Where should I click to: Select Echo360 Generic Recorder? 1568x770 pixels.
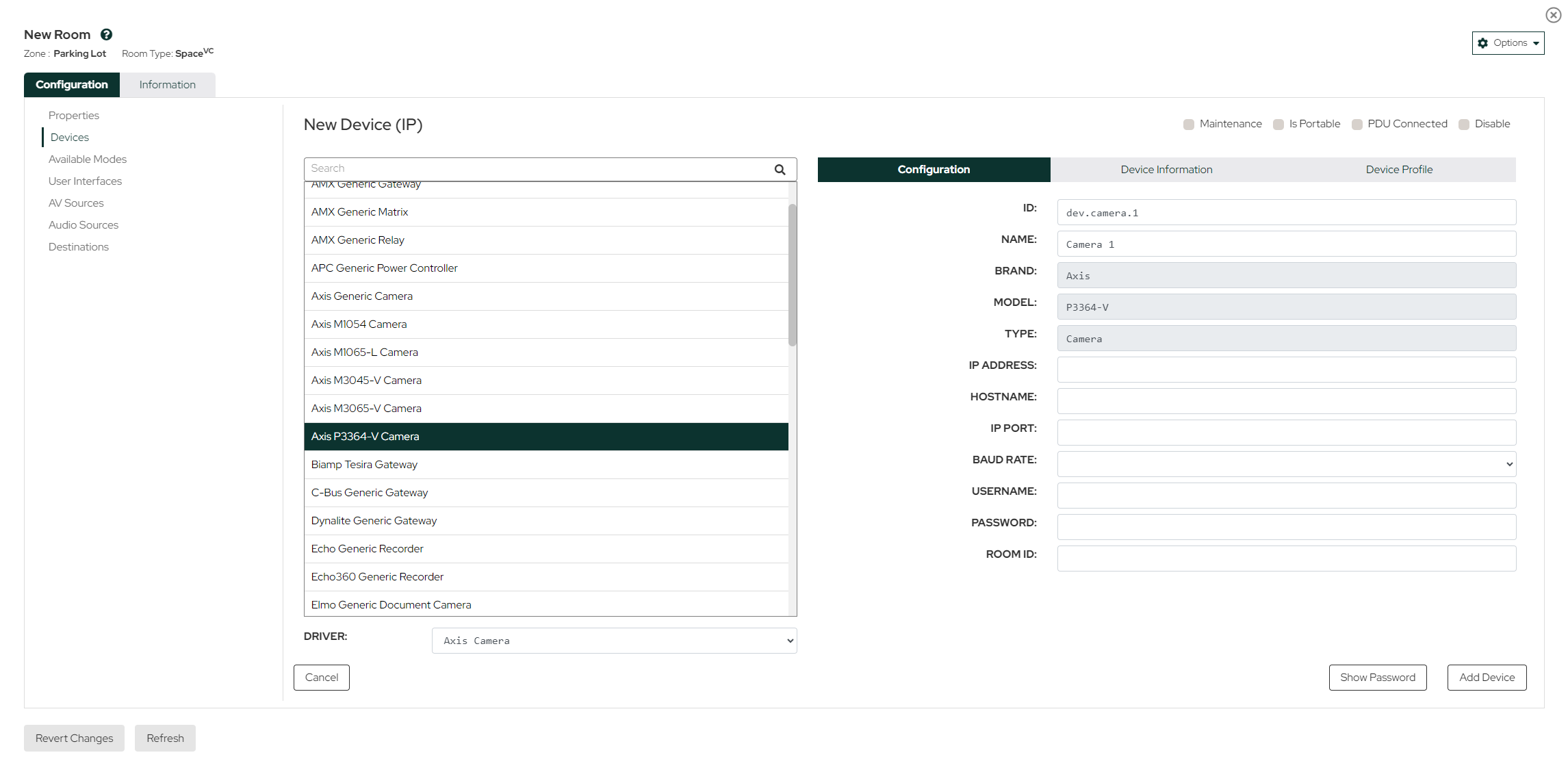point(546,577)
